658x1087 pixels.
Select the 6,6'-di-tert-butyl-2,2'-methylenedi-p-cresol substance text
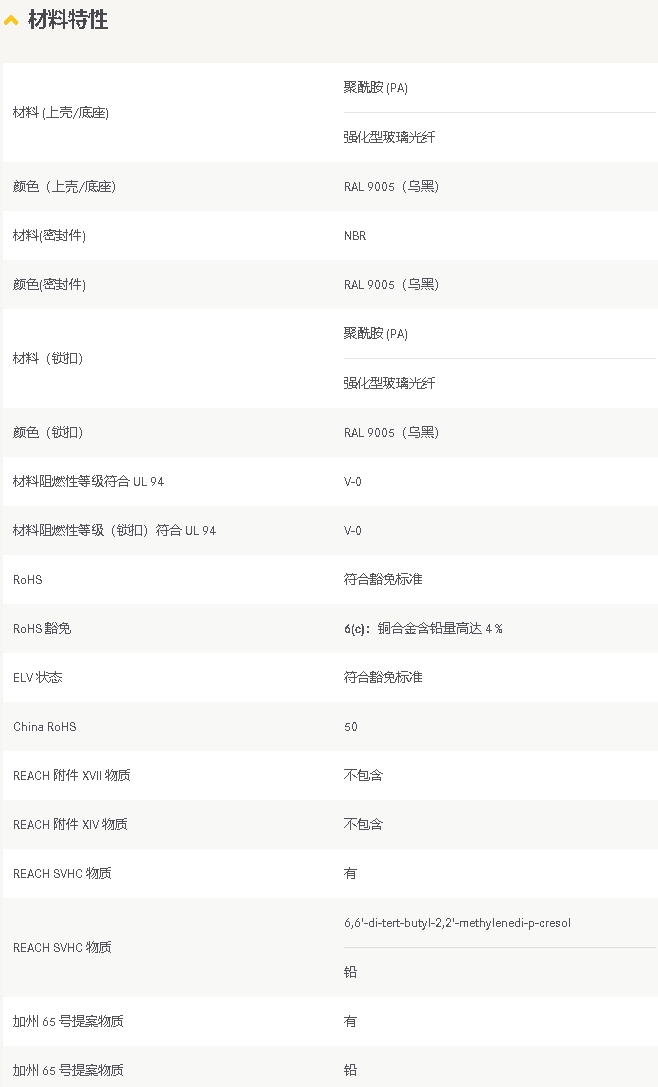pyautogui.click(x=457, y=923)
